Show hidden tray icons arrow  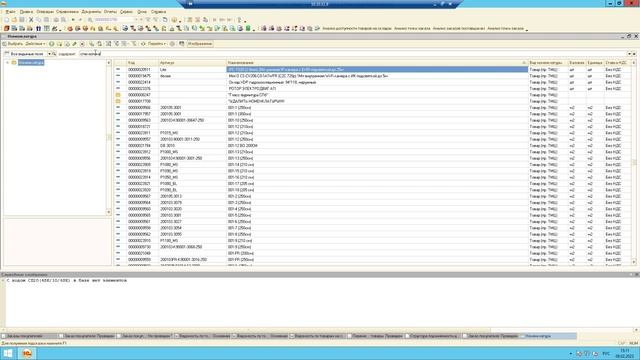571,353
